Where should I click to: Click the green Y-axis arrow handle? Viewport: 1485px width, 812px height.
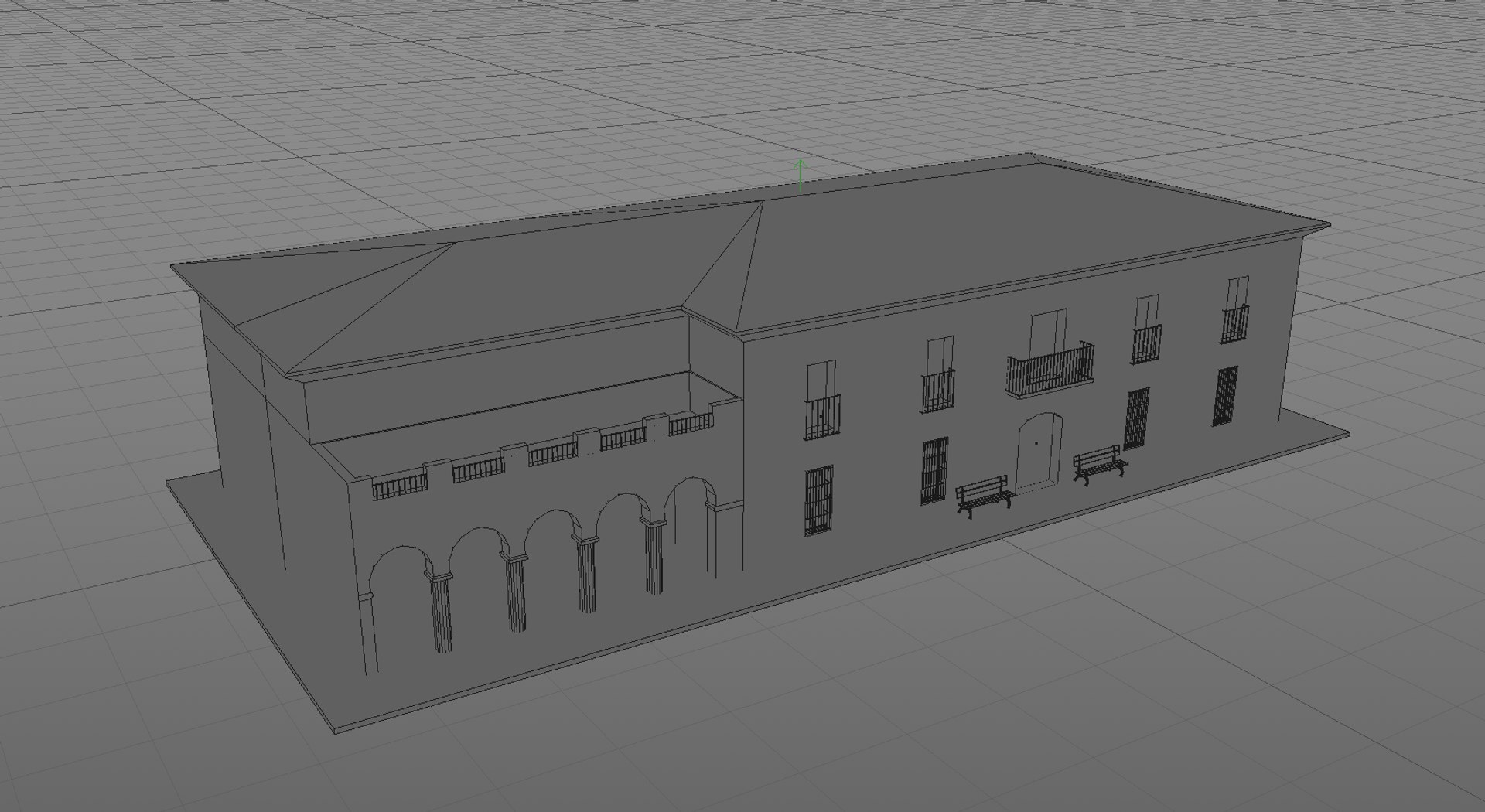point(801,176)
